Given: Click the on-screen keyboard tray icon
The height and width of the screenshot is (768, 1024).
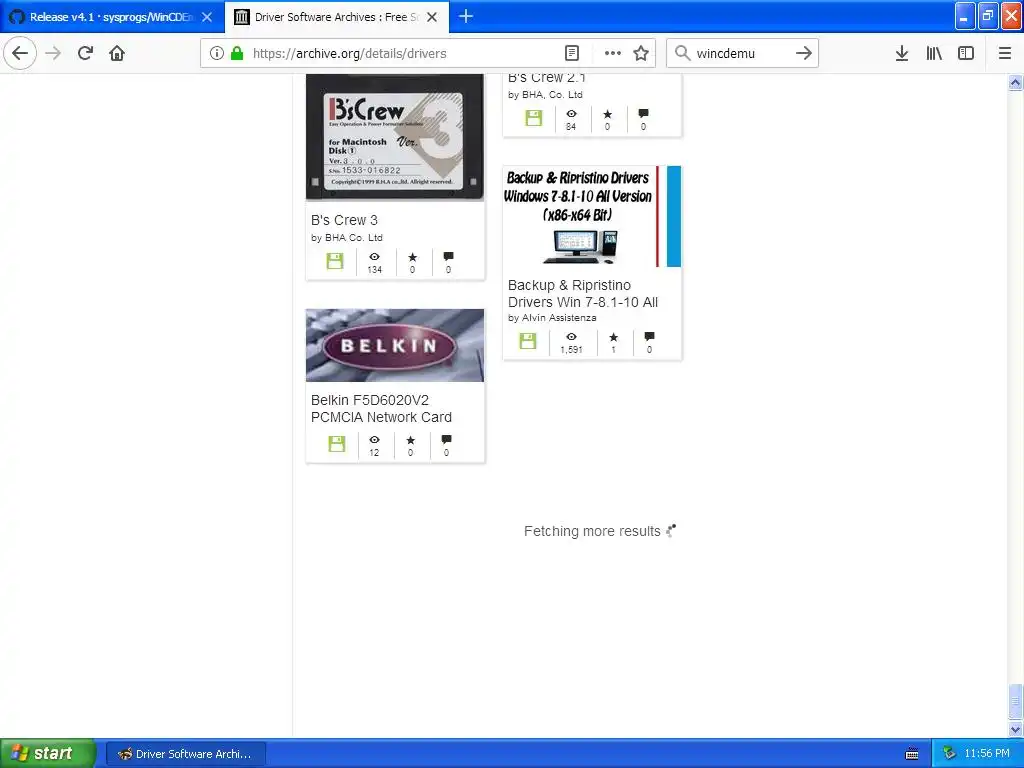Looking at the screenshot, I should [912, 754].
